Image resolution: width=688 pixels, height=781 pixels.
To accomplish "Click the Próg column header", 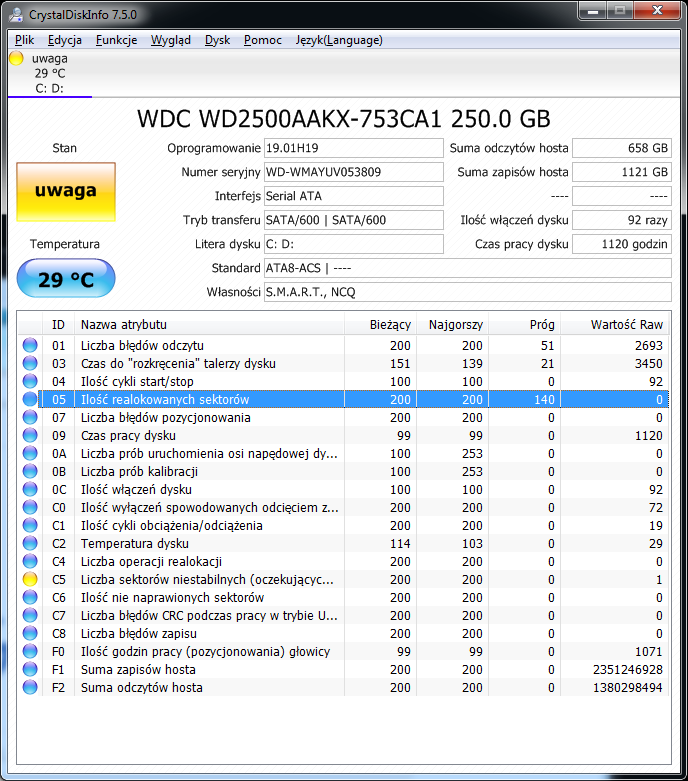I will click(525, 325).
